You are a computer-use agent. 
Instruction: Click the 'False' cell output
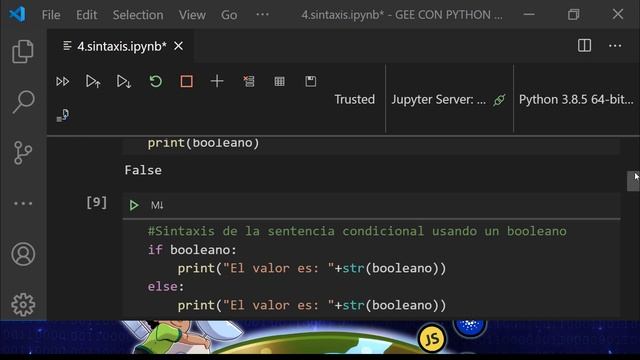click(x=143, y=170)
